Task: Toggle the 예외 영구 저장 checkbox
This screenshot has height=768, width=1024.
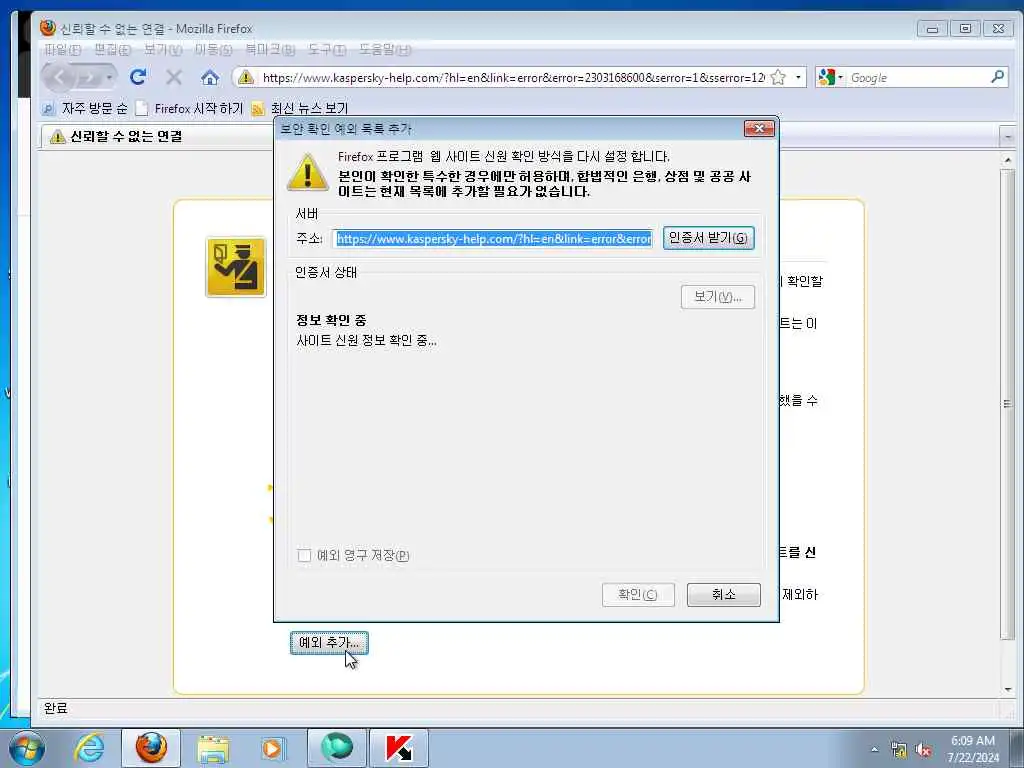Action: pos(304,555)
